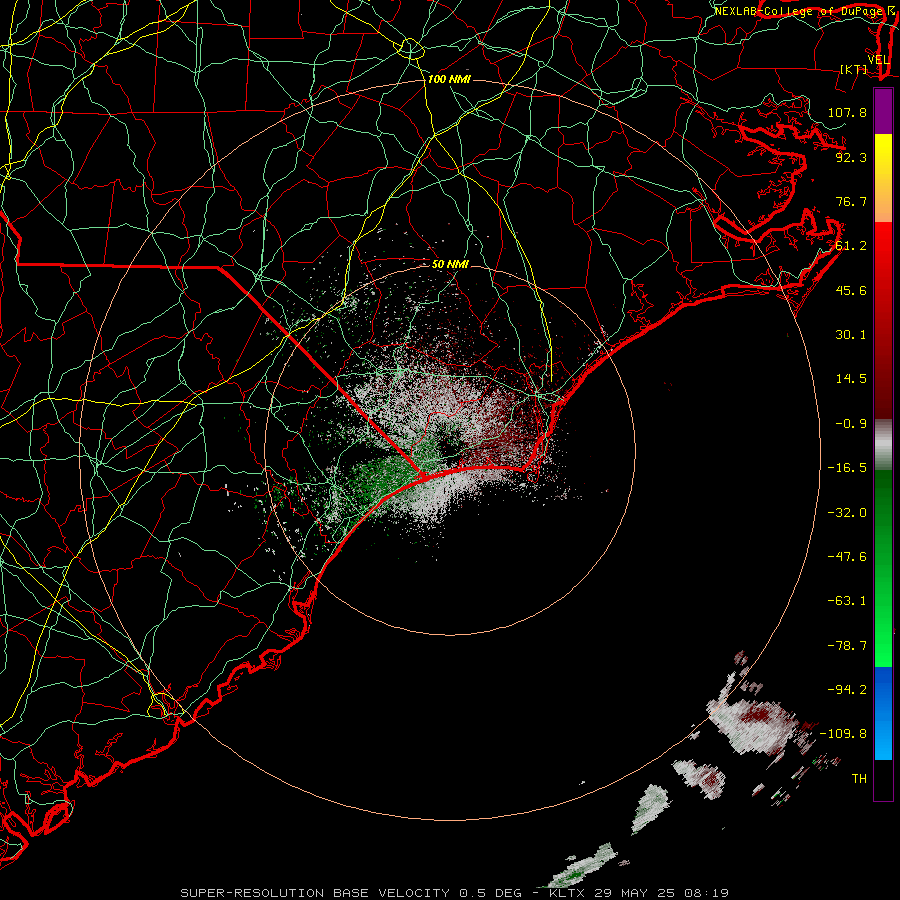The height and width of the screenshot is (900, 900).
Task: Click the [KT] units label
Action: click(x=854, y=69)
